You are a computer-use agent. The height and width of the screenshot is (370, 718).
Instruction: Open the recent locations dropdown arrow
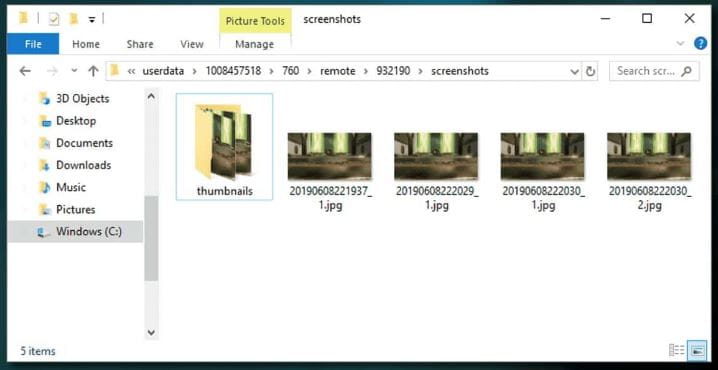[x=74, y=71]
